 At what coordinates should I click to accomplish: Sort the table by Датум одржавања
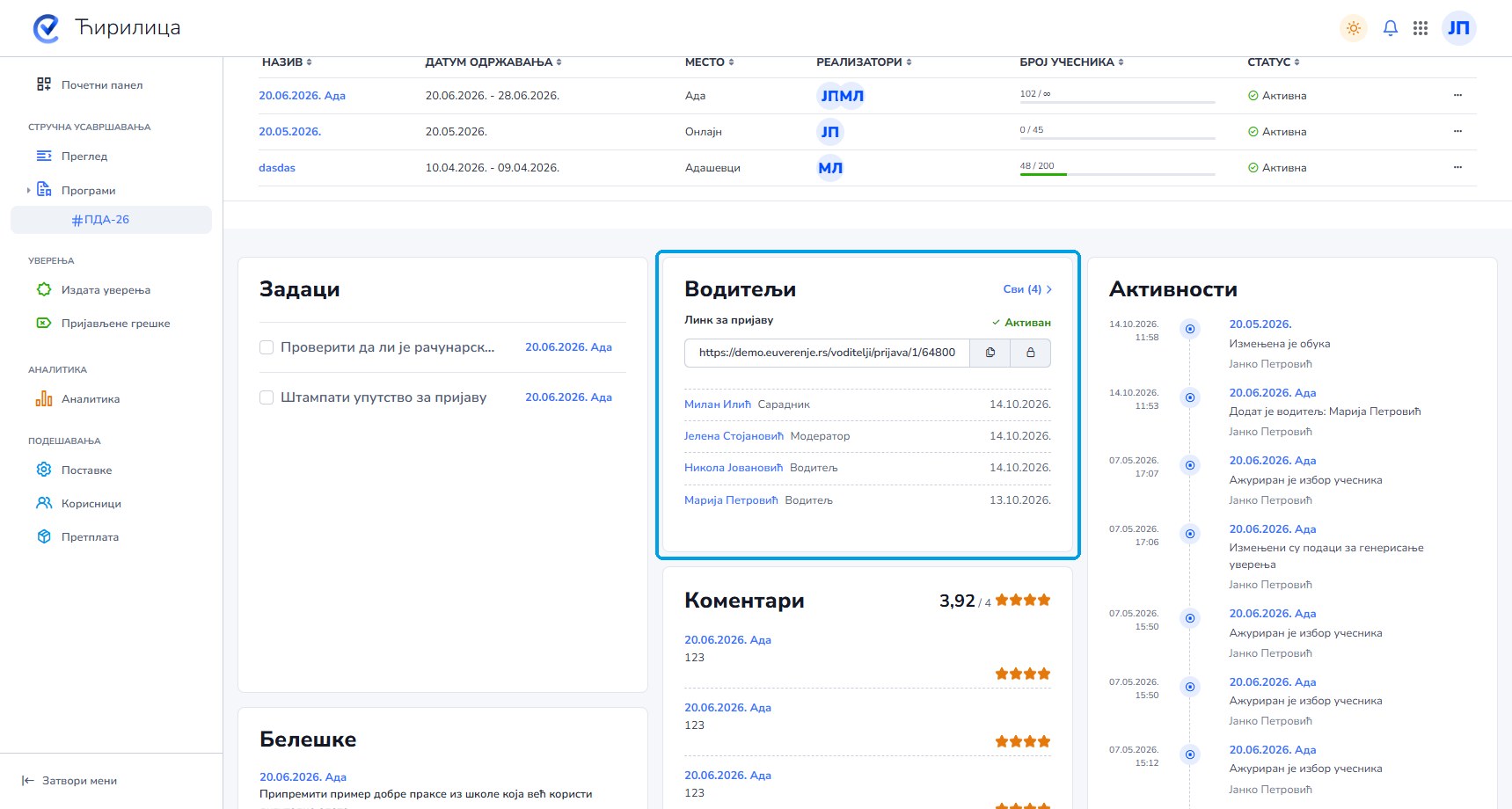click(x=493, y=62)
